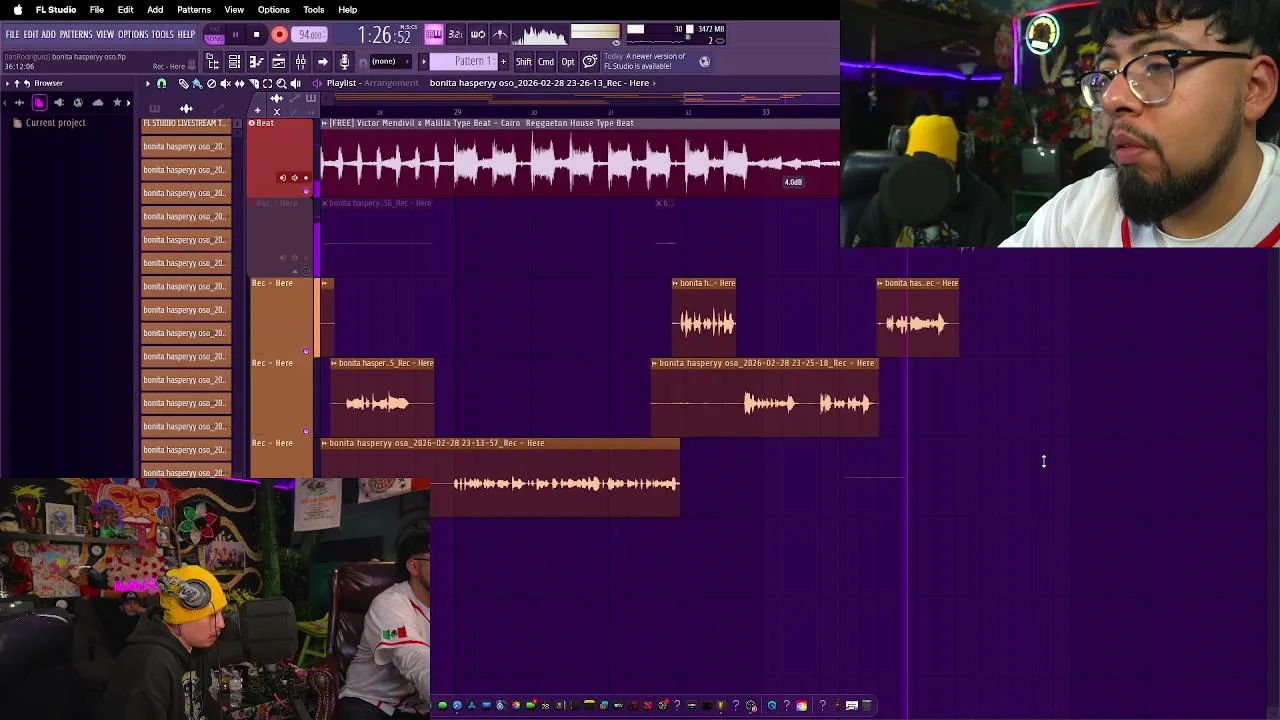Select the highlighted files tab in Browser
The height and width of the screenshot is (720, 1280).
tap(39, 103)
